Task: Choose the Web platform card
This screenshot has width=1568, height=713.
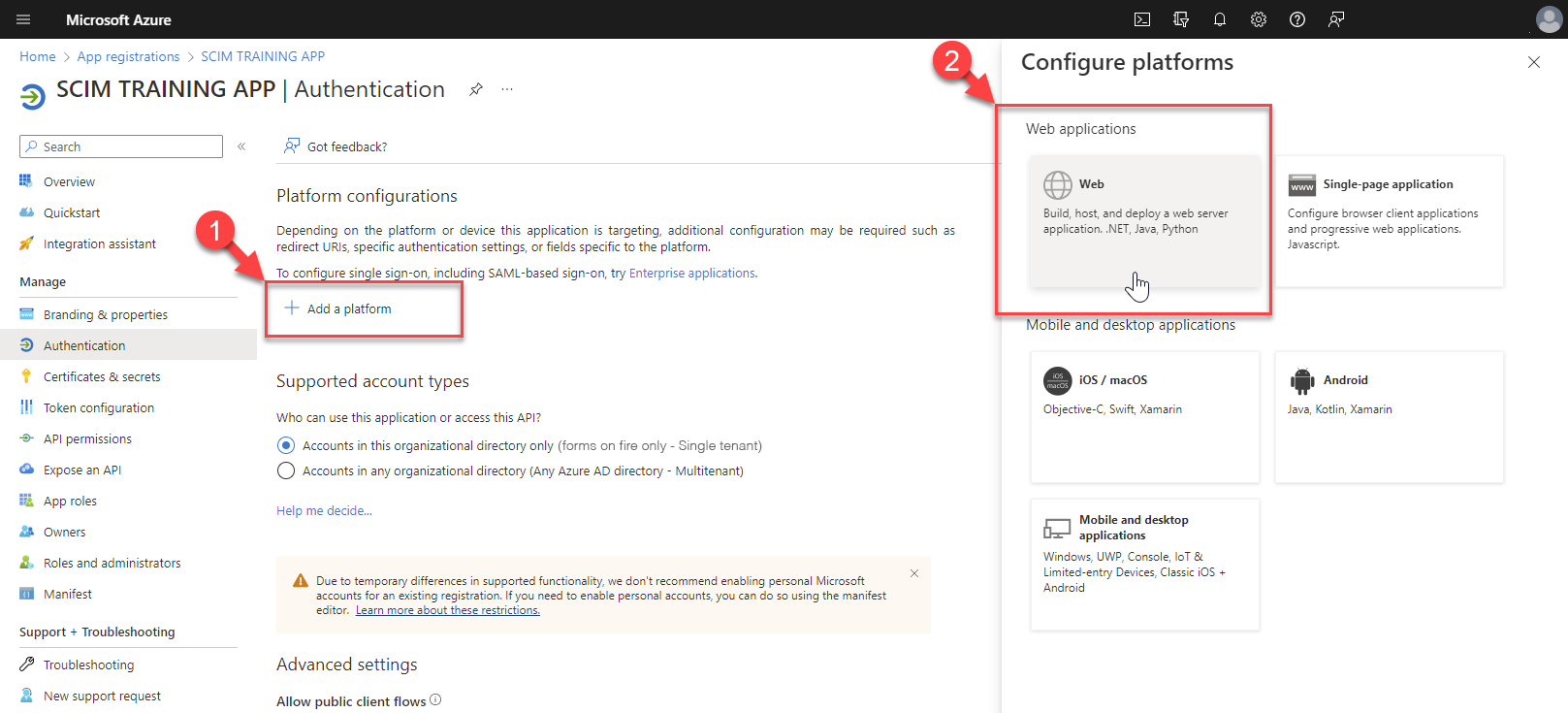Action: (x=1144, y=221)
